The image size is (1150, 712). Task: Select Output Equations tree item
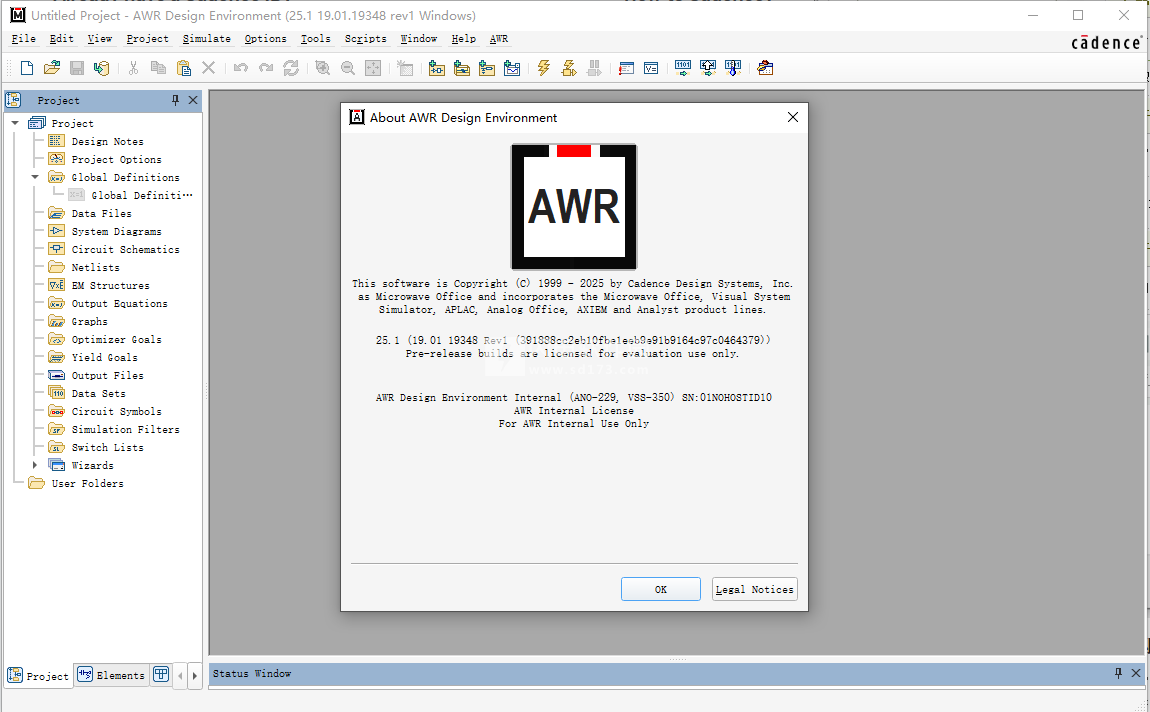[119, 304]
